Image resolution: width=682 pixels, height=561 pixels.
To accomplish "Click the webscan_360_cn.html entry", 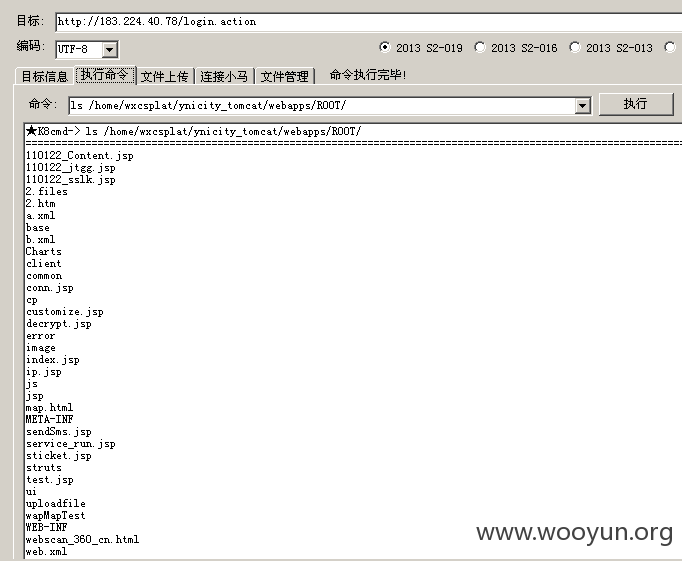I will tap(82, 540).
